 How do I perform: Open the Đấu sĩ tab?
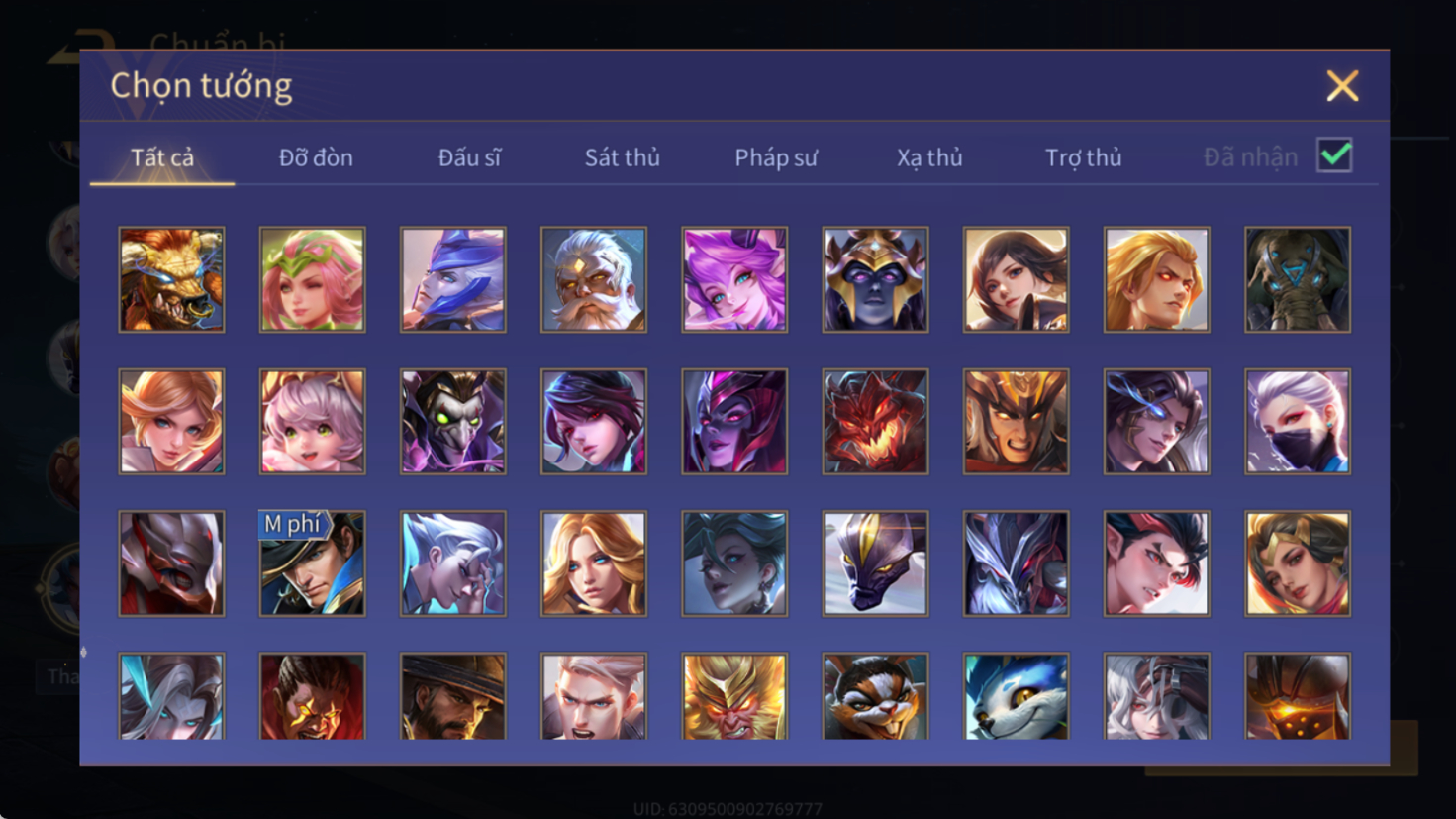[469, 157]
